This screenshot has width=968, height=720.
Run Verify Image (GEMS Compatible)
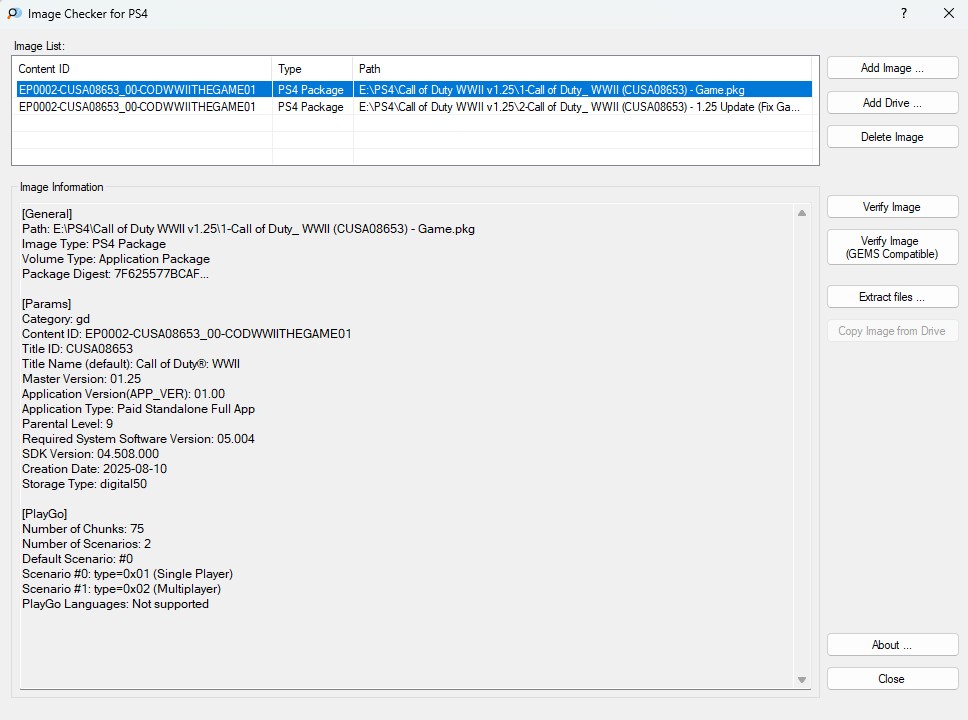point(892,247)
